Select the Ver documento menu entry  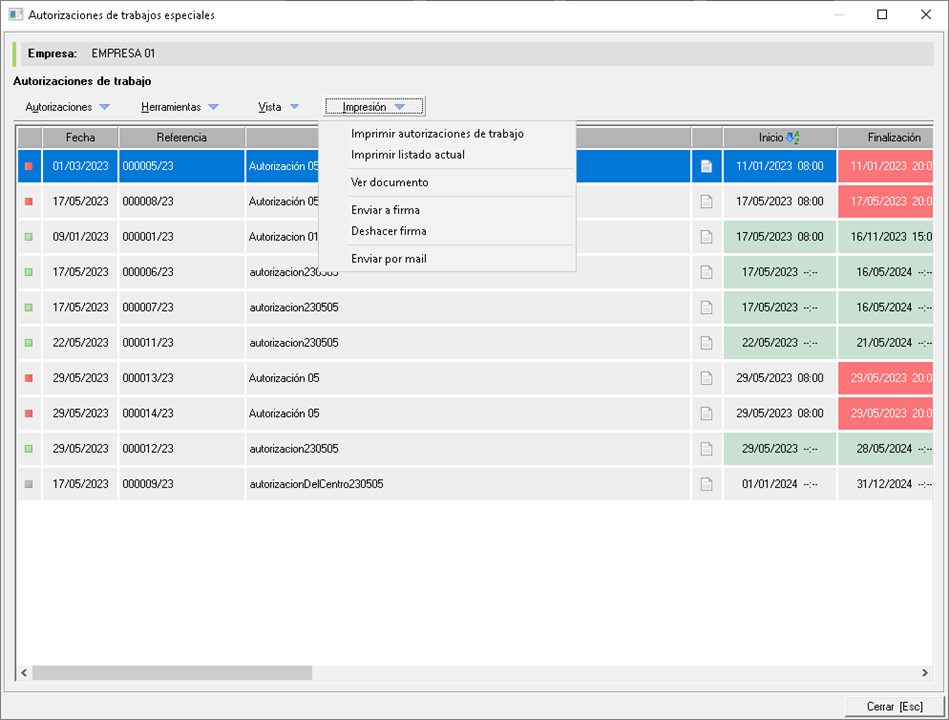point(389,183)
